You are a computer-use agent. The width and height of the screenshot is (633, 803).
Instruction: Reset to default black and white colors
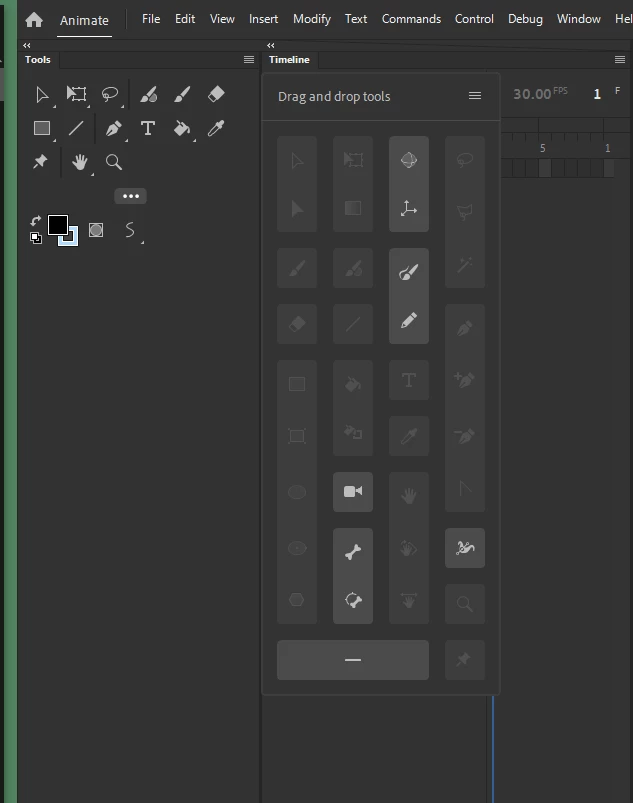tap(36, 238)
